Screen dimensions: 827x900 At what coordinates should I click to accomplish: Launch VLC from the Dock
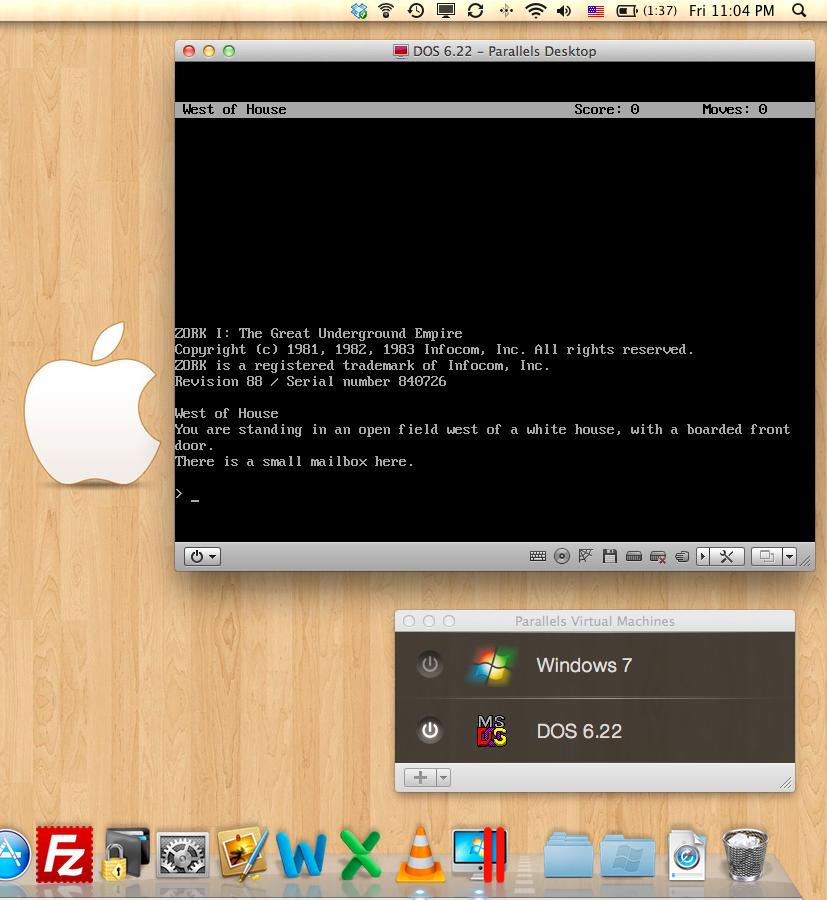[x=420, y=855]
